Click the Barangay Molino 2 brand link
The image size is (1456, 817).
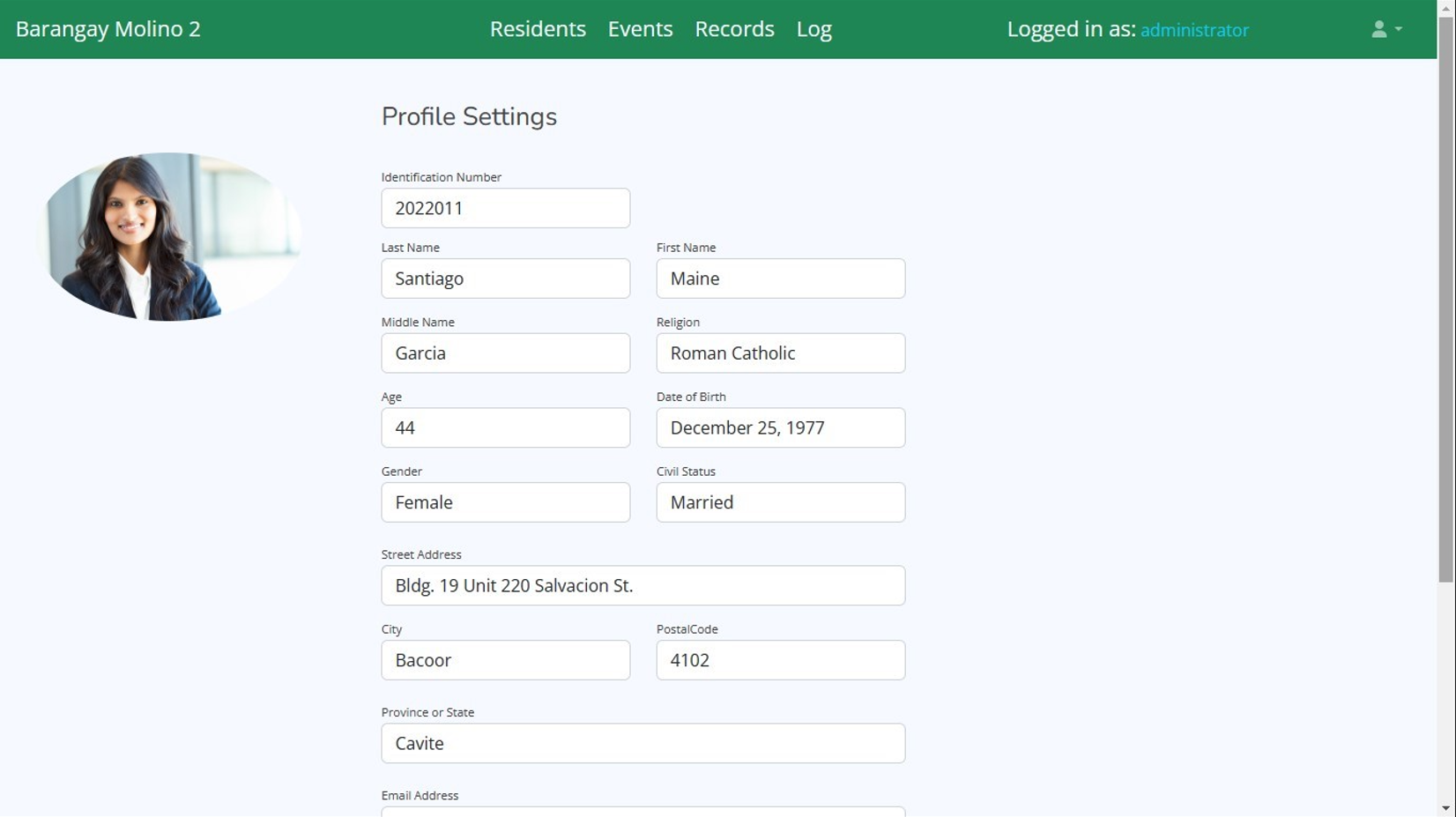[108, 29]
